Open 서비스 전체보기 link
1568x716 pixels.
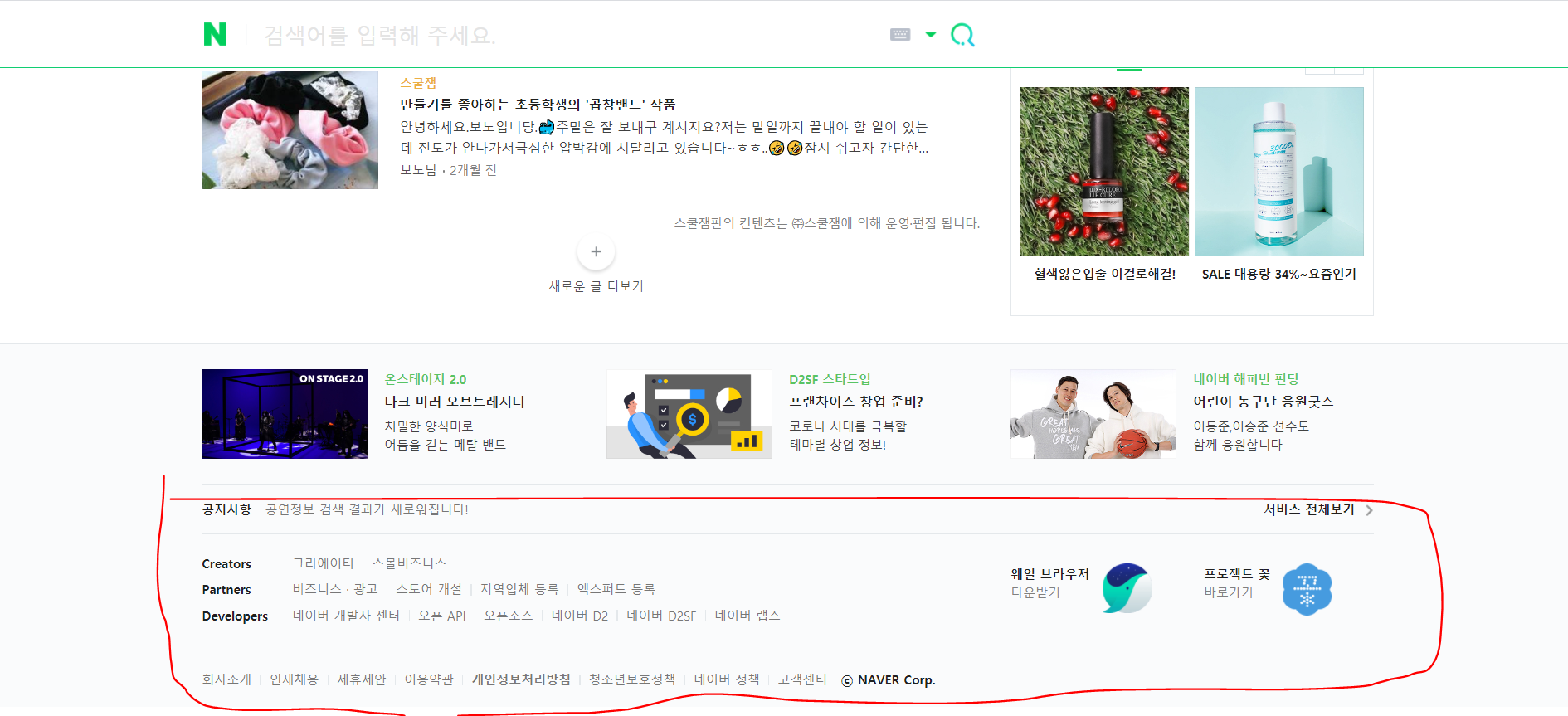[1308, 509]
